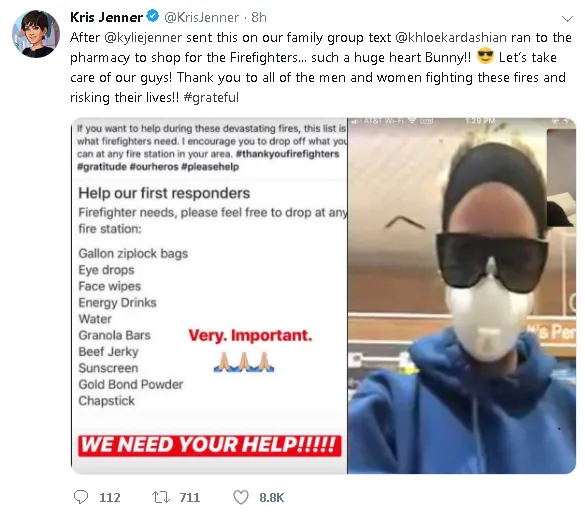Open the firefighter needs list image
The width and height of the screenshot is (585, 514).
(209, 296)
